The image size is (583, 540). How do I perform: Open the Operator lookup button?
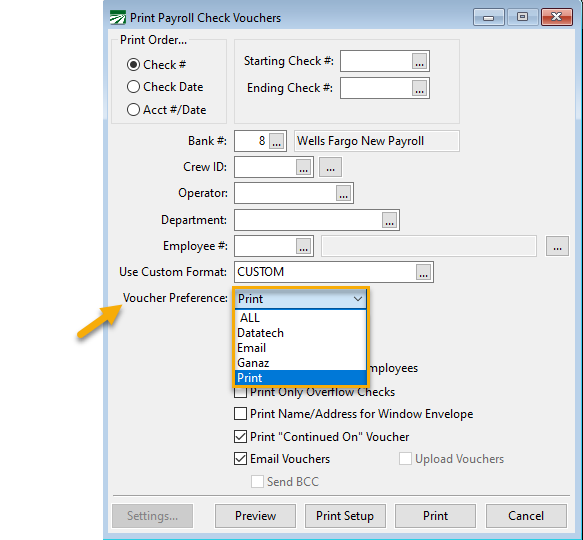pyautogui.click(x=344, y=193)
